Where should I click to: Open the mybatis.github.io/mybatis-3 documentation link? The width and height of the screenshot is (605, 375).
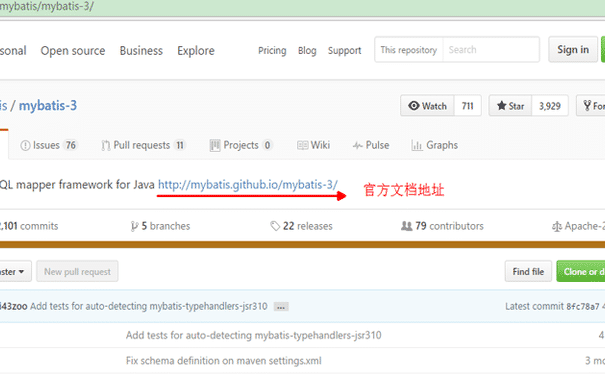click(248, 185)
